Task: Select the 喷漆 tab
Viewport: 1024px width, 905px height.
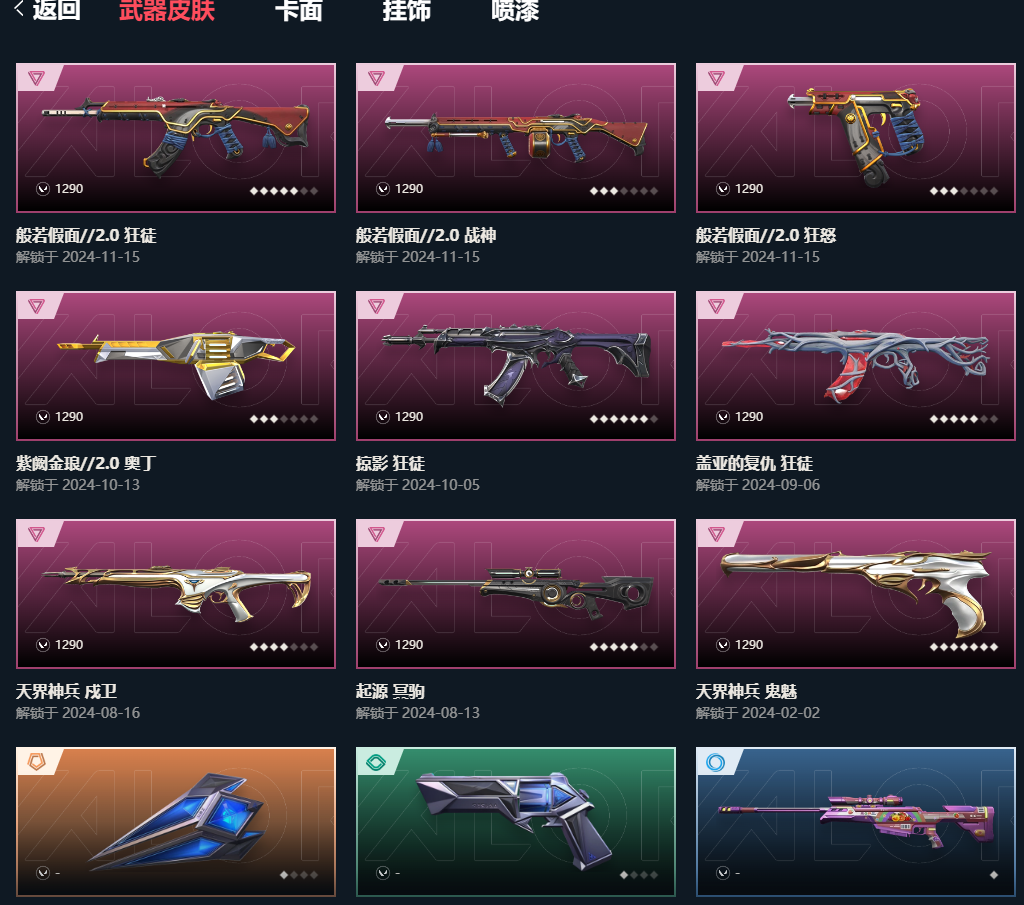Action: pyautogui.click(x=515, y=10)
